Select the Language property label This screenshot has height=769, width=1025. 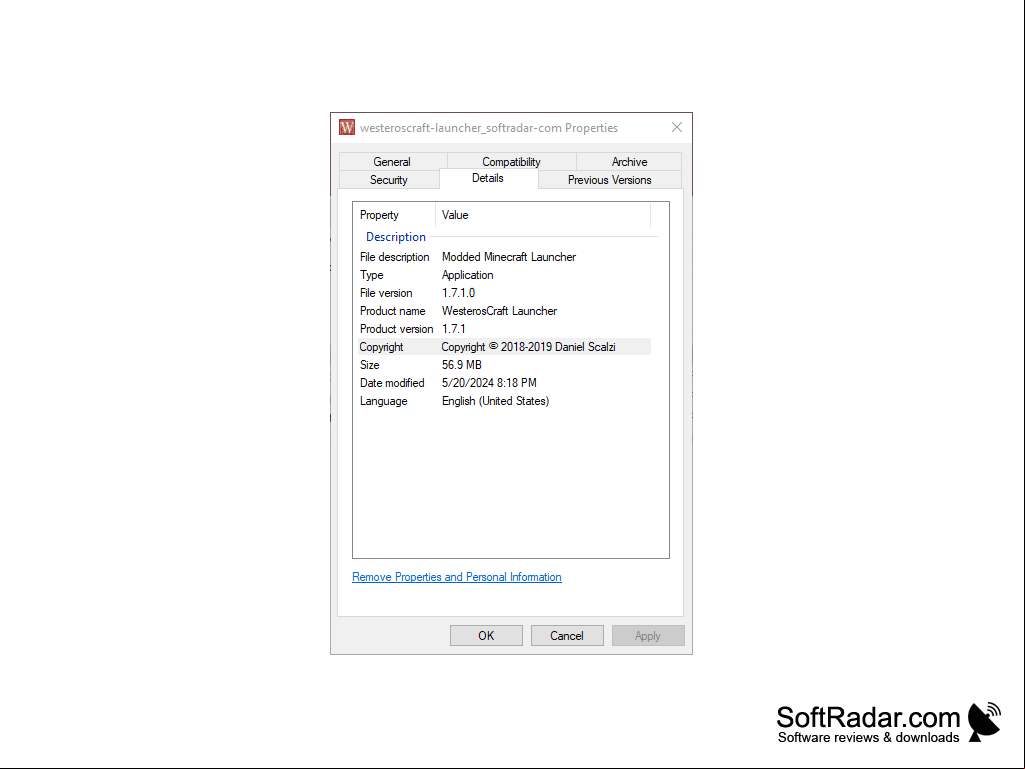tap(383, 401)
